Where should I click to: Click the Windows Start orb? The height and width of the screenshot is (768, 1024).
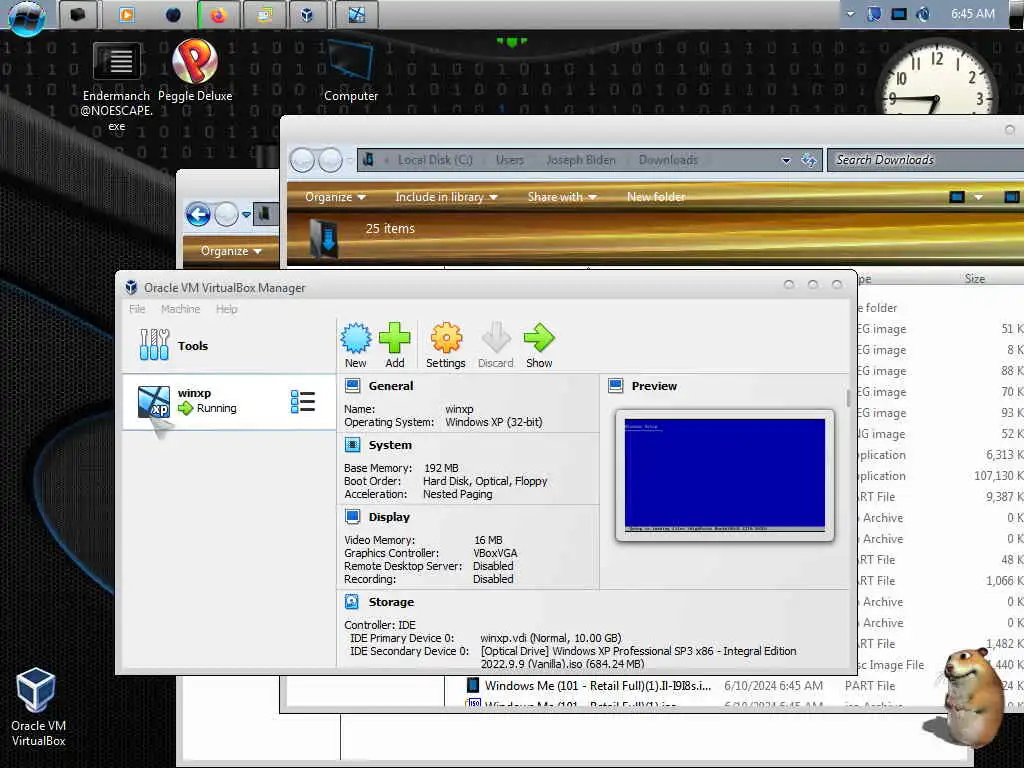[27, 16]
